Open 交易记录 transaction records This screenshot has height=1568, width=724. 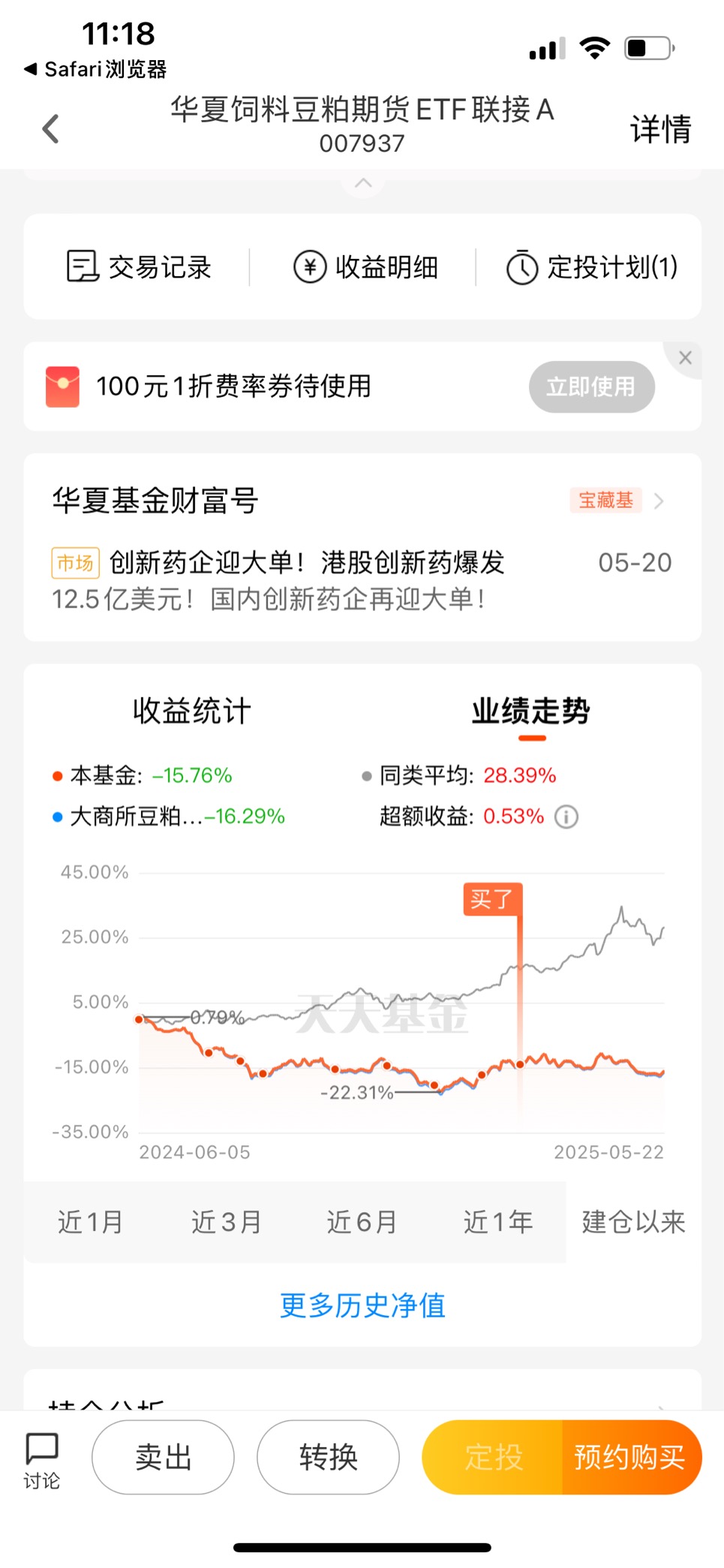click(x=139, y=266)
